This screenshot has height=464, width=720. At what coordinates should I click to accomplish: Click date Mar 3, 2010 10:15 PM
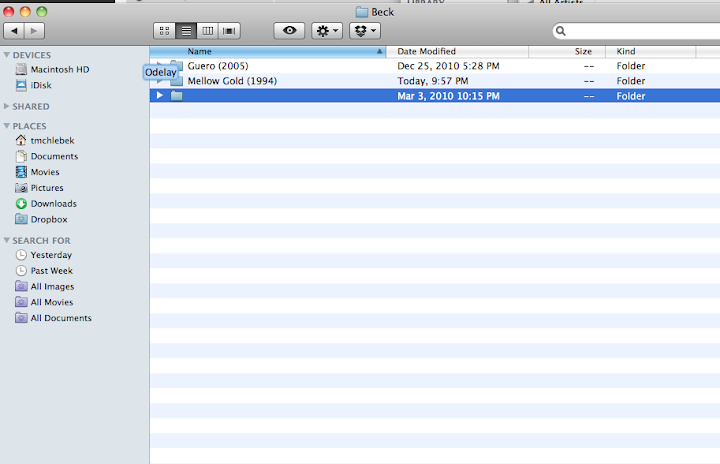[448, 96]
